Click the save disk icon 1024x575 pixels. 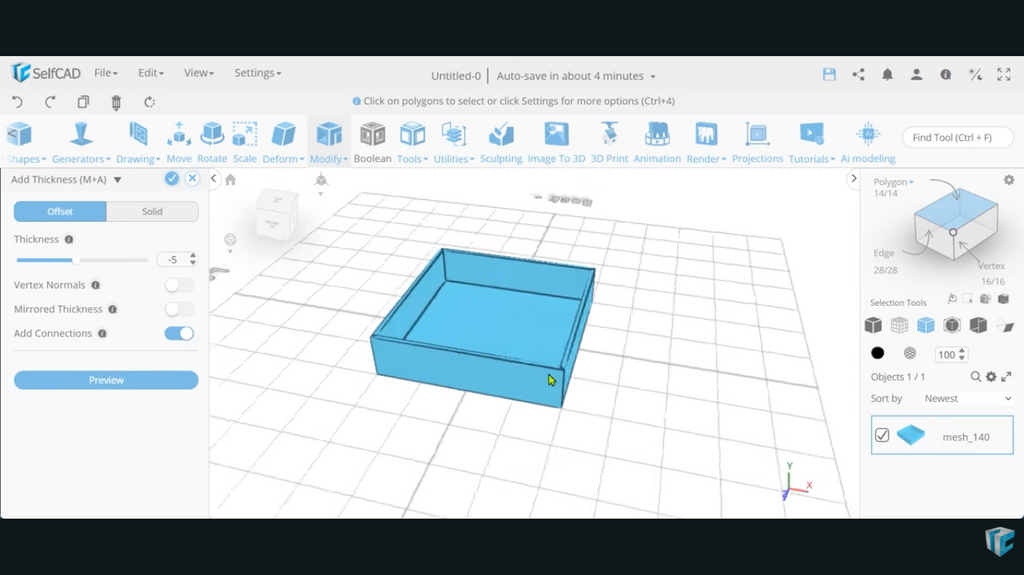[x=829, y=74]
